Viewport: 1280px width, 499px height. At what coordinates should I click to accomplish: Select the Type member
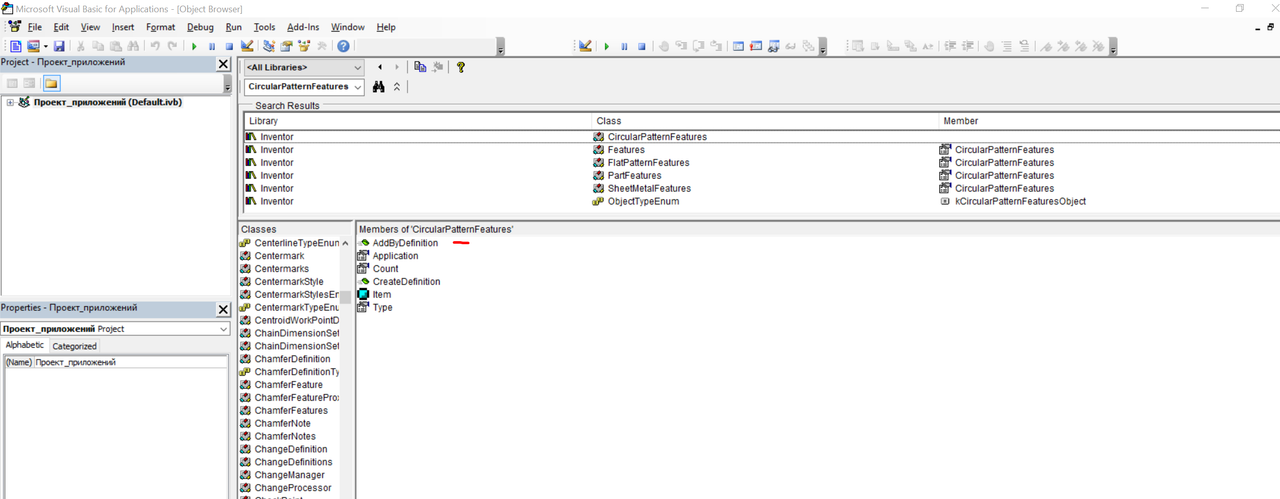[x=382, y=308]
